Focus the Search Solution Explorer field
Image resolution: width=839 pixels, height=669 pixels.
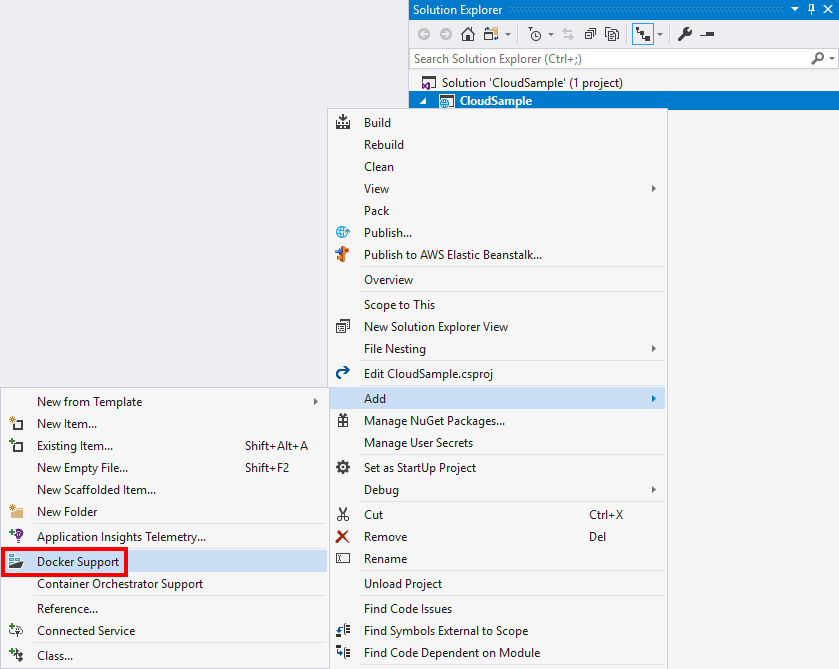610,59
